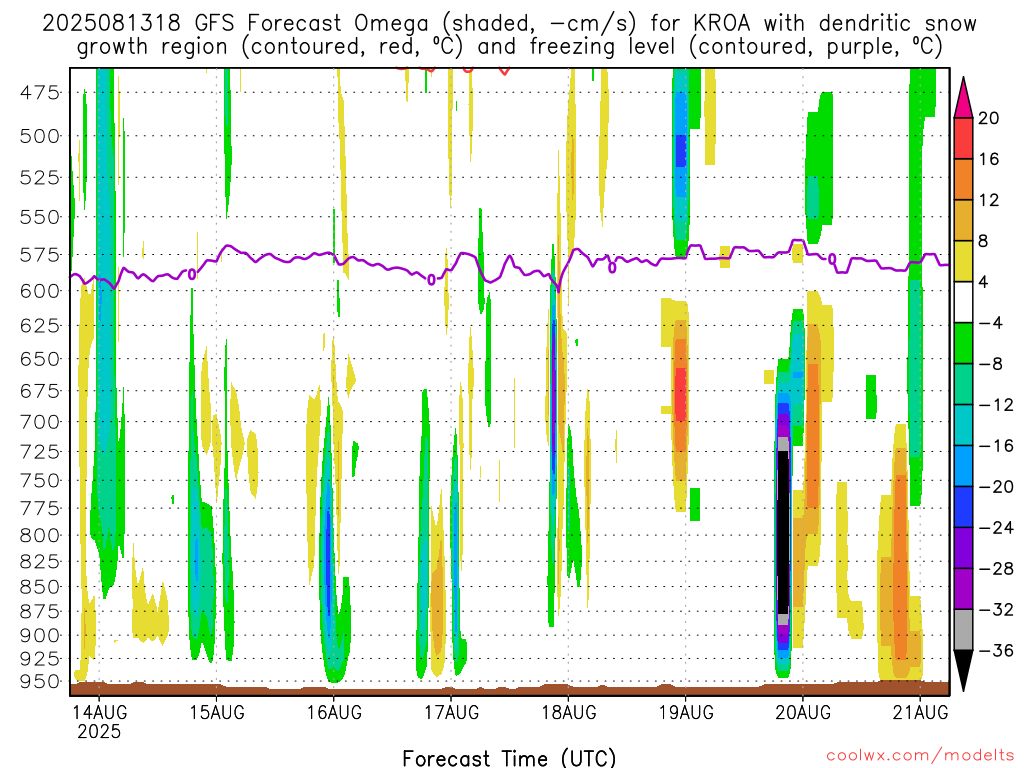The height and width of the screenshot is (768, 1024).
Task: Click the colorbar value label -8
Action: 991,364
